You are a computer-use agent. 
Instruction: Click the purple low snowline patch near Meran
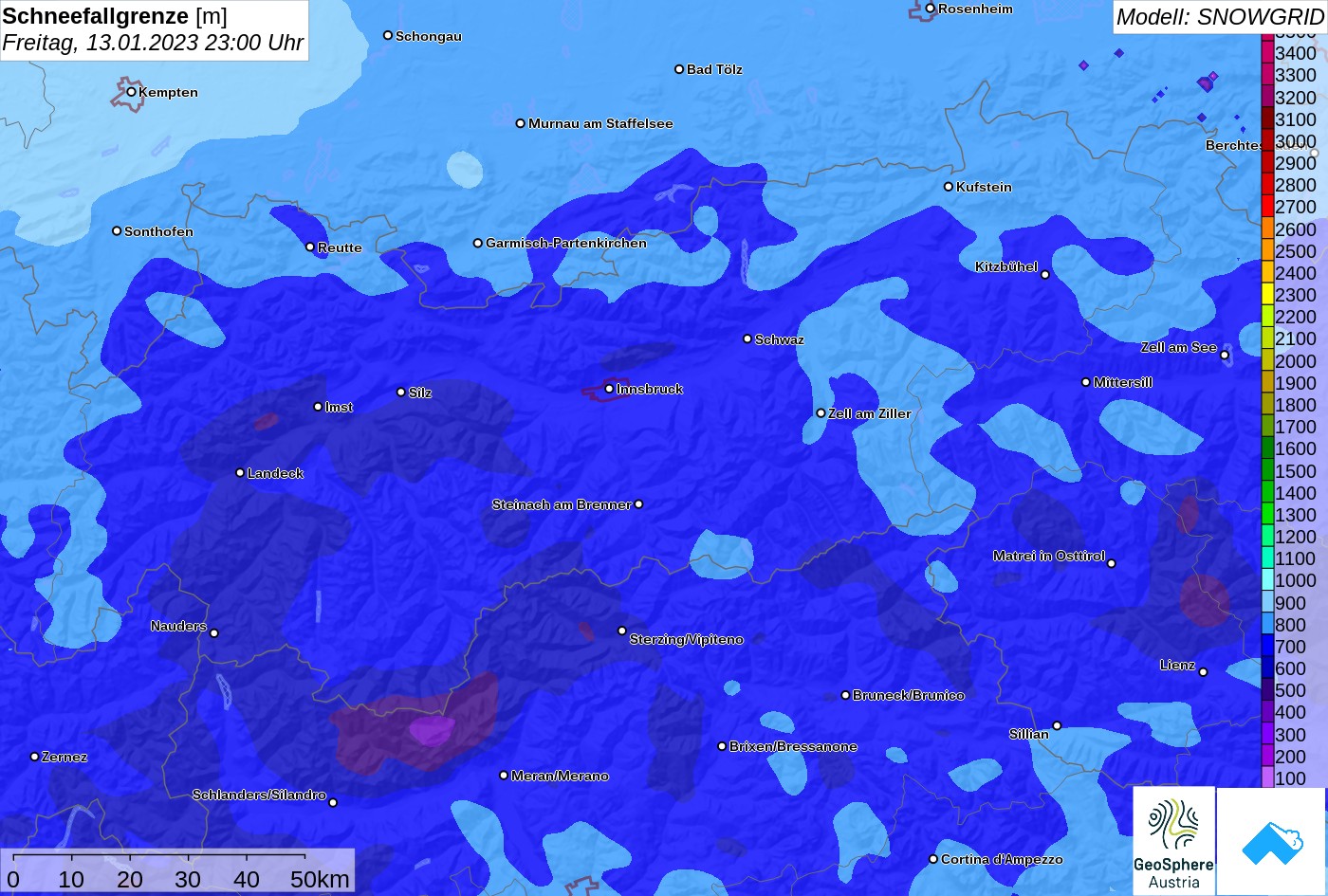[432, 730]
